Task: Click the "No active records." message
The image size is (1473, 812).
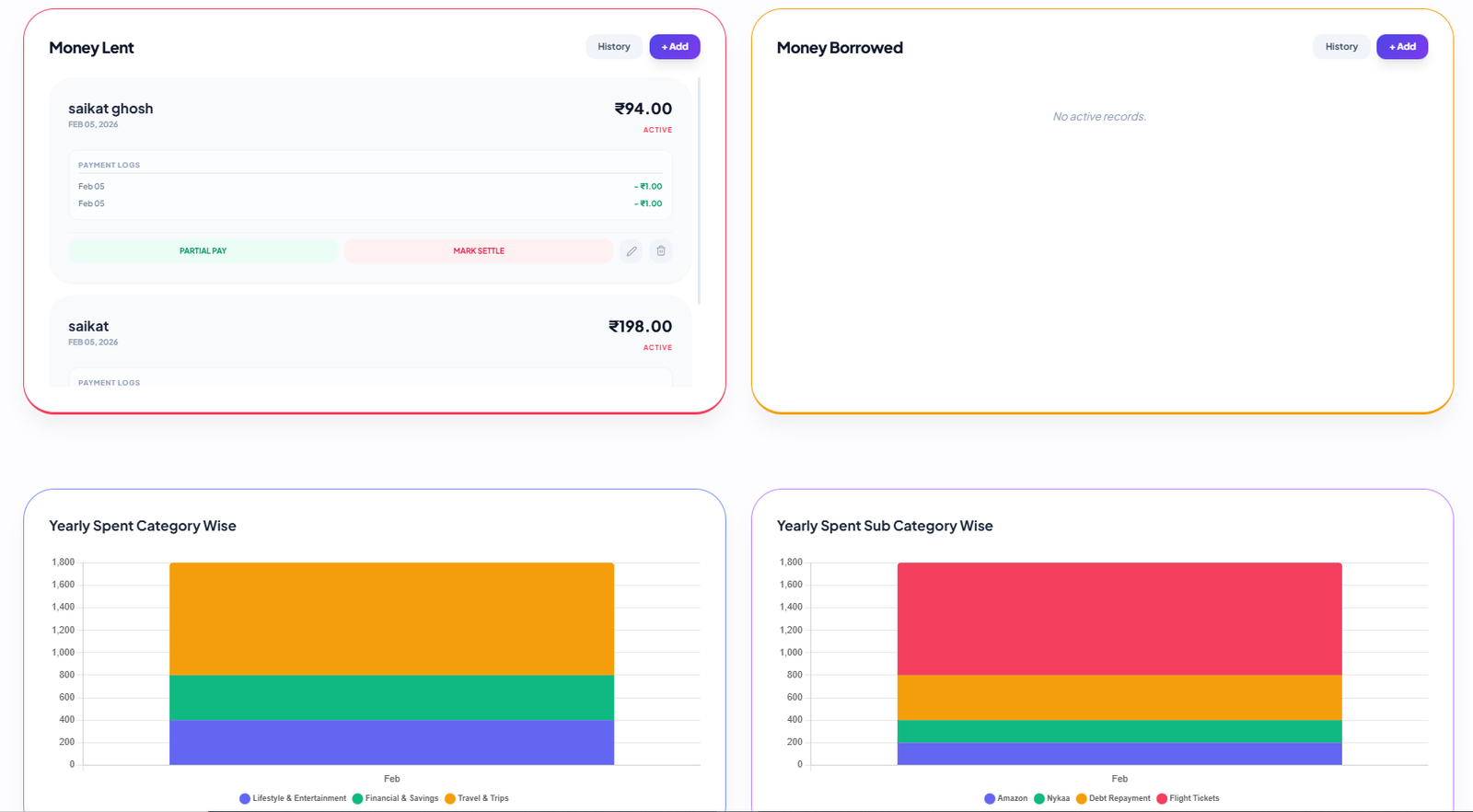Action: click(x=1099, y=116)
